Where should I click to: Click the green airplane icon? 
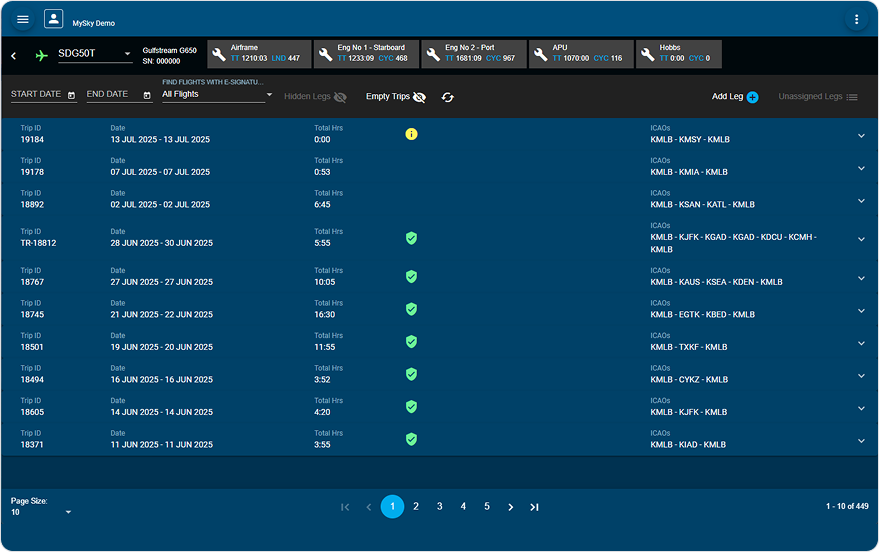41,55
